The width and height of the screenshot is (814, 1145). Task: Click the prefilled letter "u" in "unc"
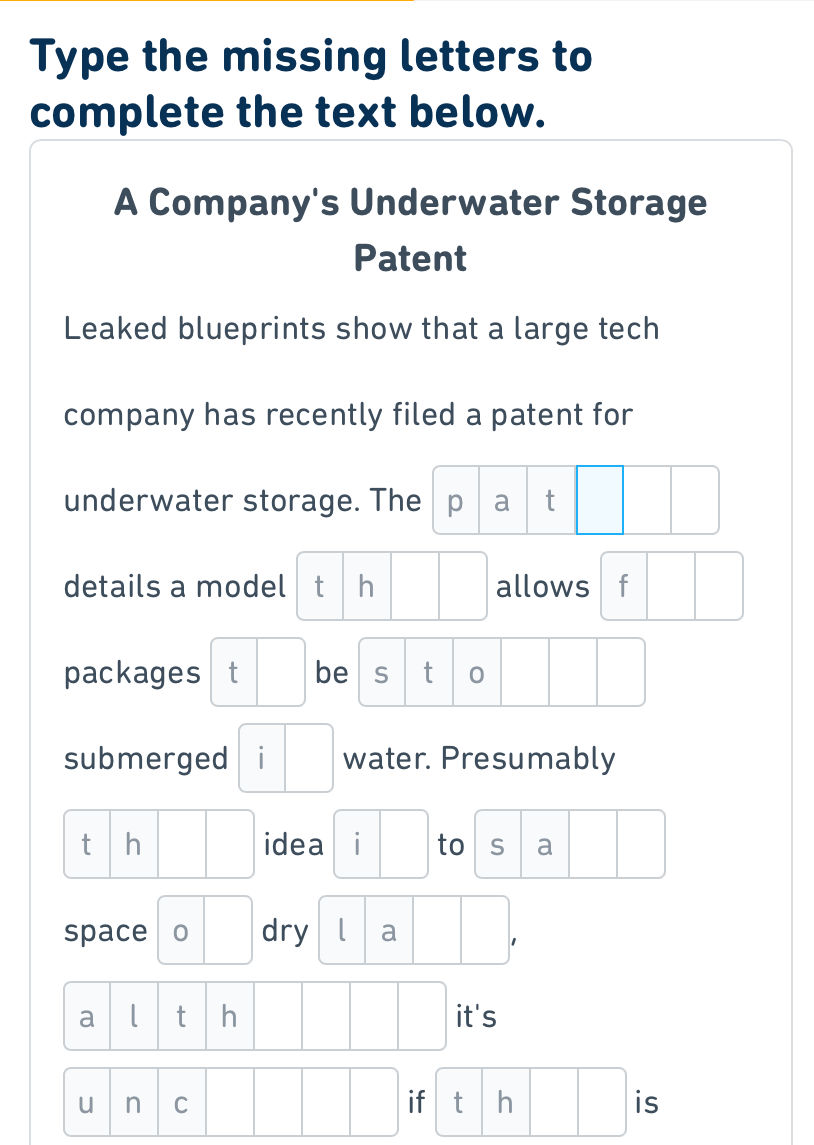(86, 1102)
